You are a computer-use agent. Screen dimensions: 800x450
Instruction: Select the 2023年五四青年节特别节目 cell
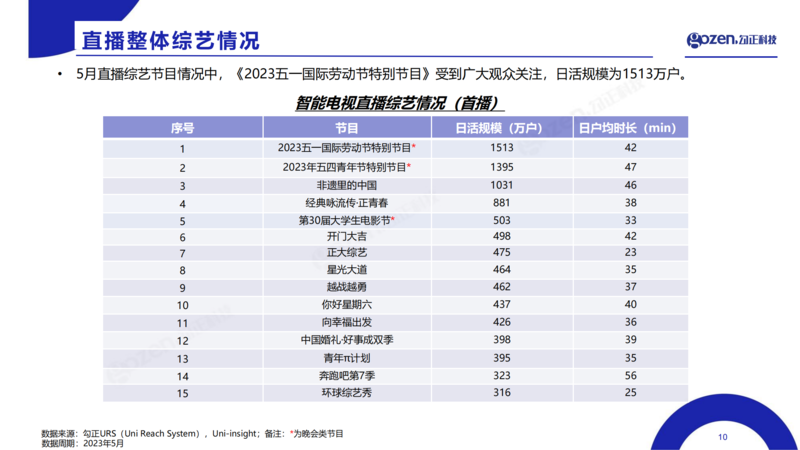(347, 167)
